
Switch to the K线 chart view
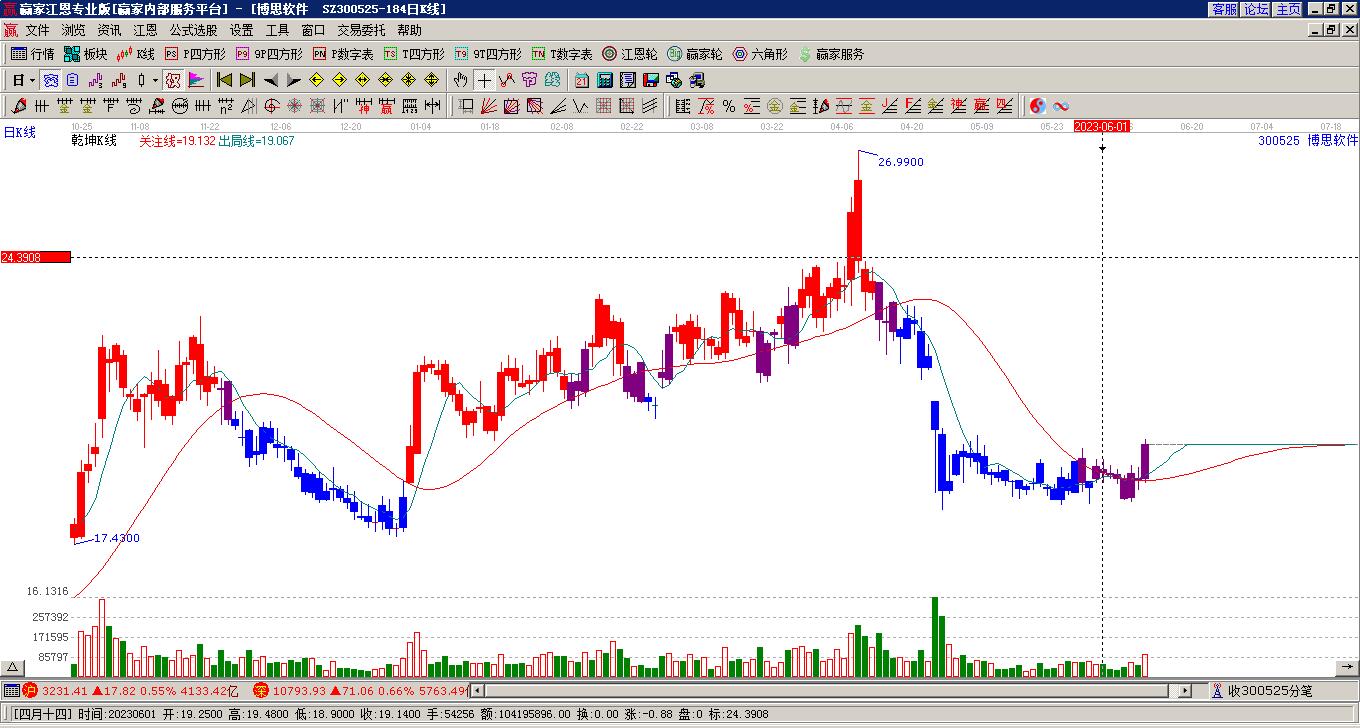click(x=136, y=54)
